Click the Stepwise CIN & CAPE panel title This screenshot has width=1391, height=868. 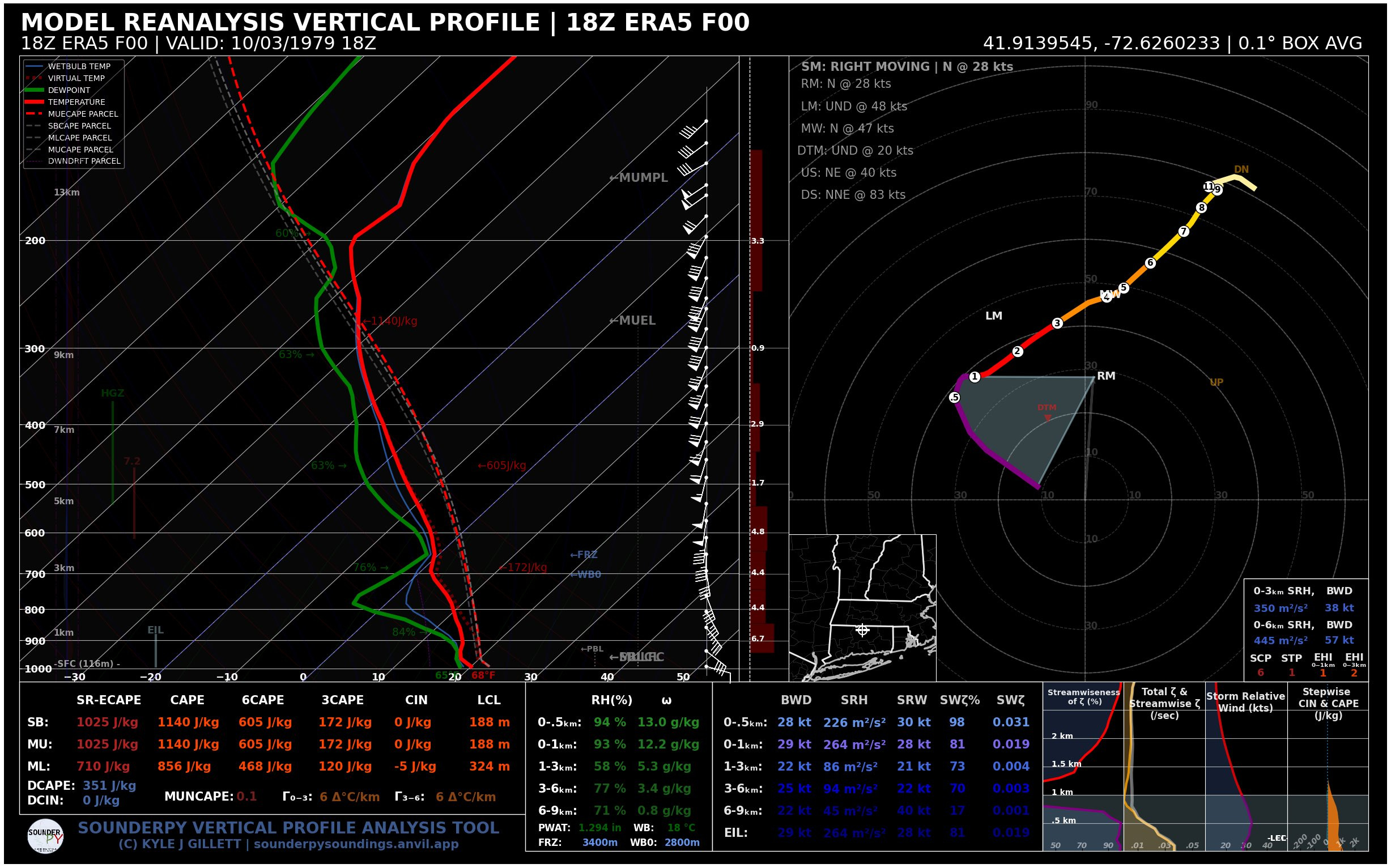point(1328,703)
